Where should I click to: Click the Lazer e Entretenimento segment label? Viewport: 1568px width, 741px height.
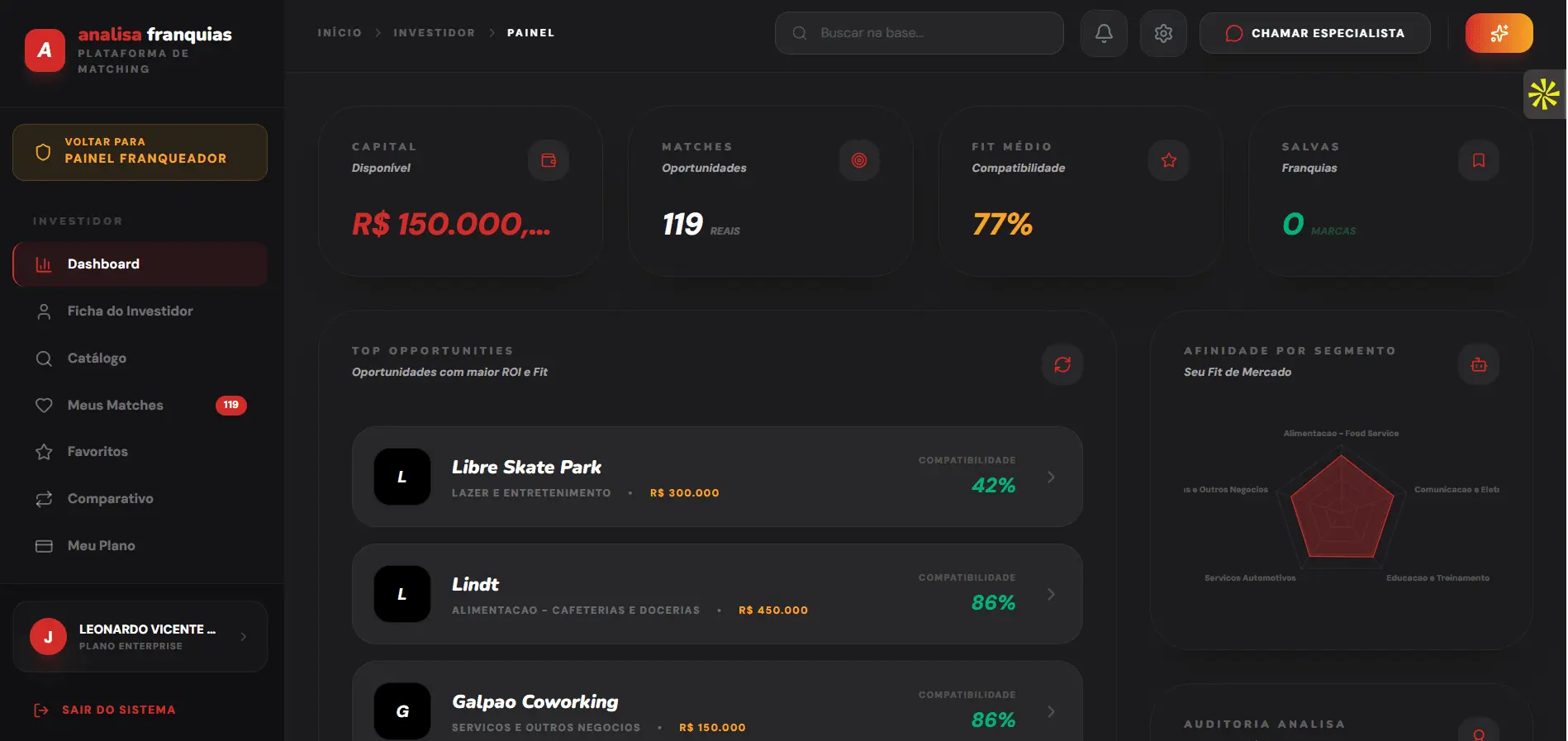tap(531, 493)
